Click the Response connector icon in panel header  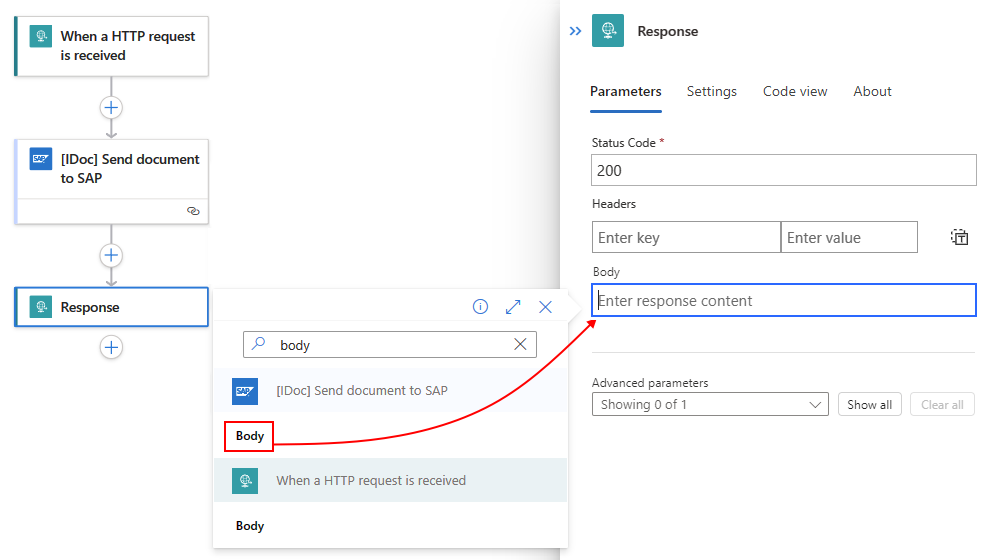tap(607, 30)
